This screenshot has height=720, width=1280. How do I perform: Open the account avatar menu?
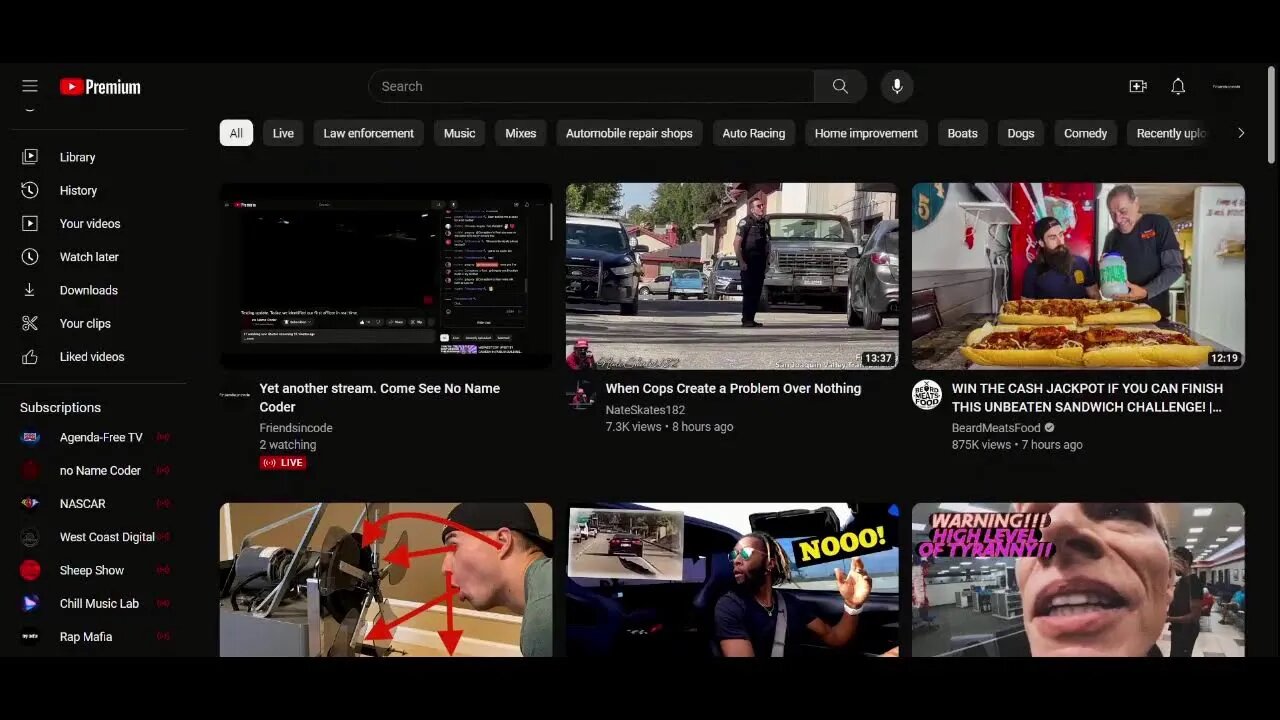[1226, 87]
